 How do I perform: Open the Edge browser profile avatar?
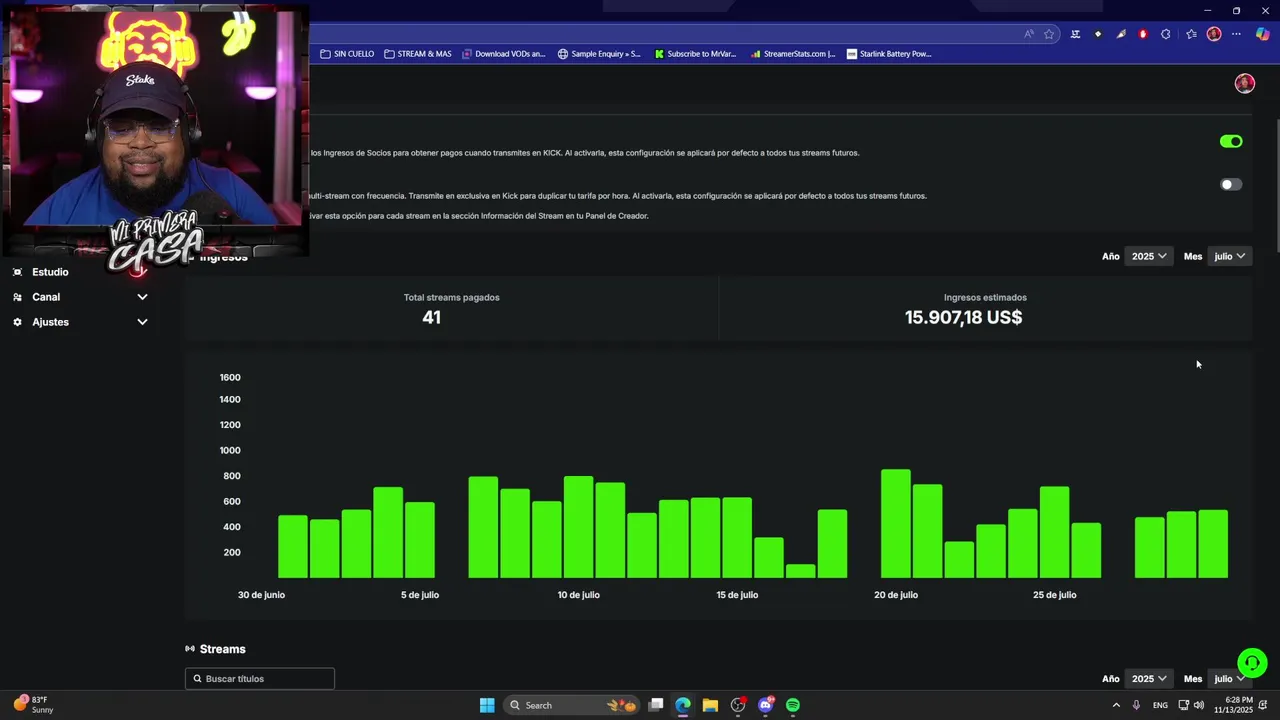[1214, 34]
